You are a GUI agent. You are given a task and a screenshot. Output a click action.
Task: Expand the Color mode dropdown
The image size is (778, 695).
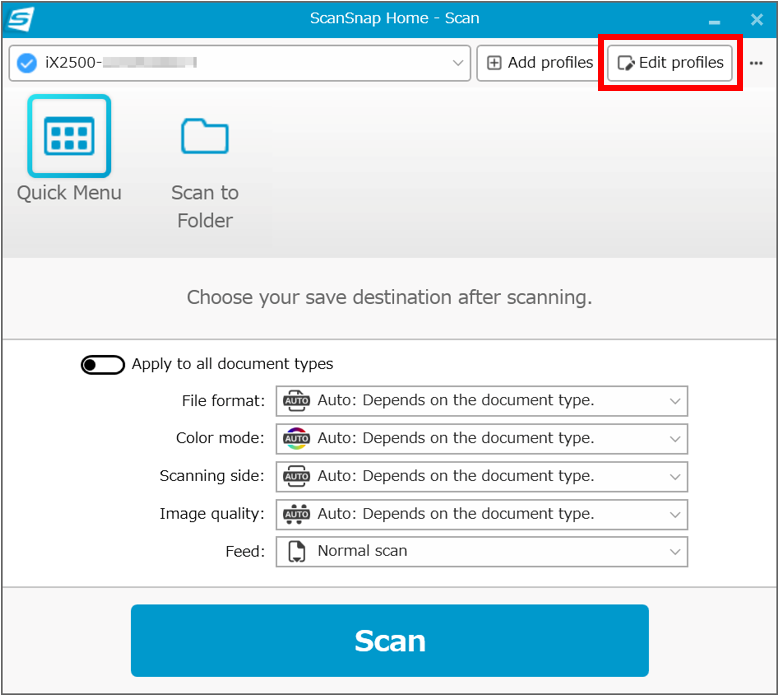pos(481,439)
